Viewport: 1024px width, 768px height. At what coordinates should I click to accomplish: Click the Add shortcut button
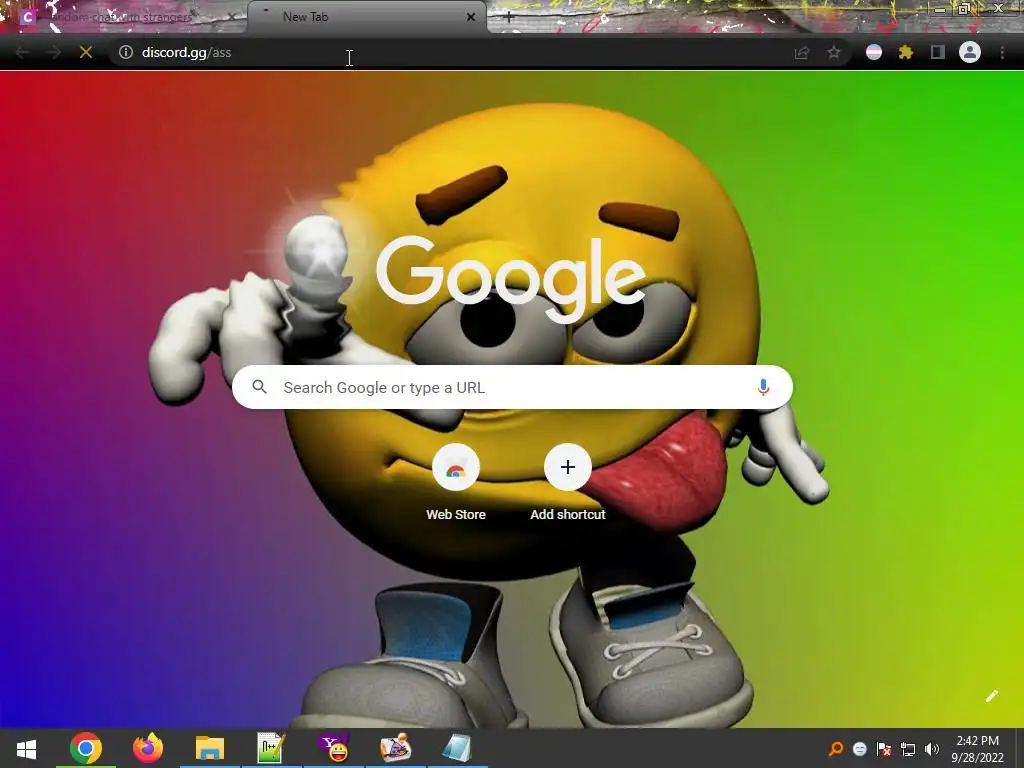pos(568,483)
